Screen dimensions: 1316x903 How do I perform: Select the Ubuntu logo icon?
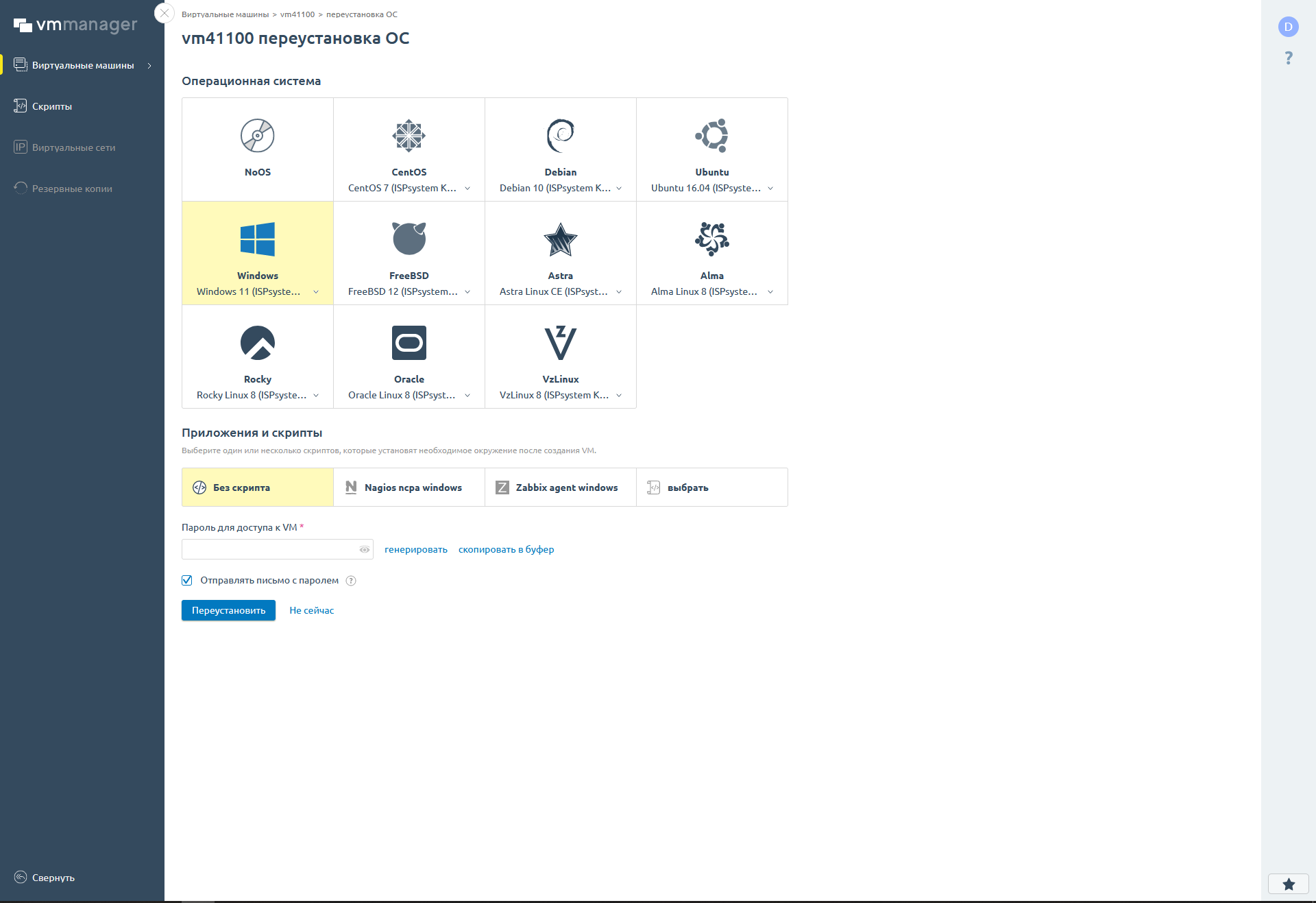tap(712, 136)
